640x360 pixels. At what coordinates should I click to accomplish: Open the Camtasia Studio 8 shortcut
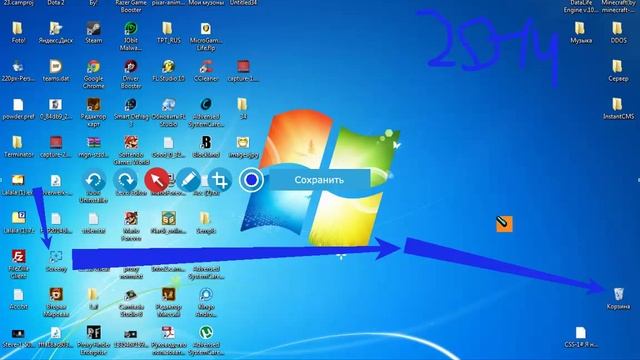[131, 302]
